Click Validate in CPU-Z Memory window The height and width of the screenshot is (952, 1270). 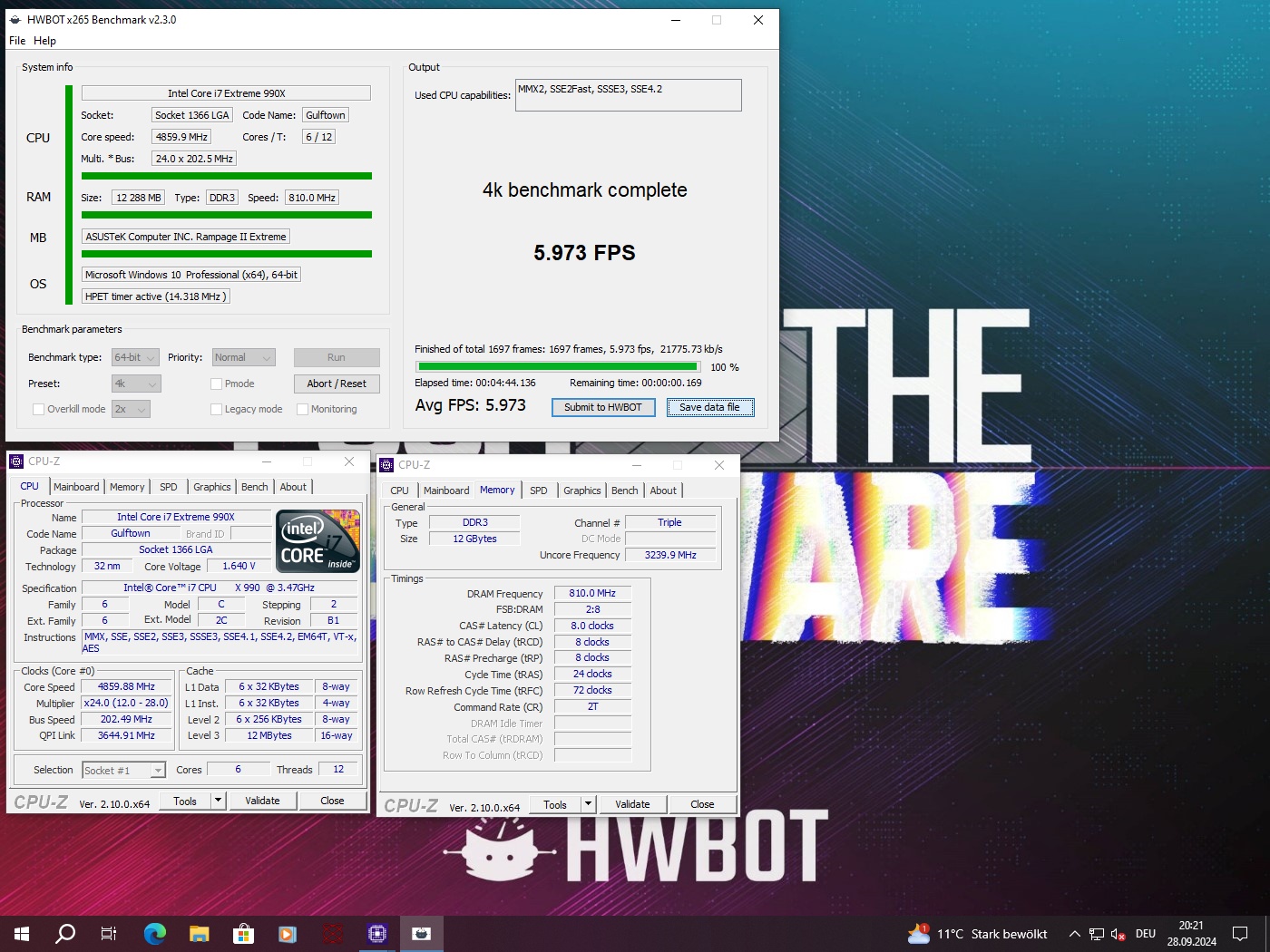click(632, 804)
